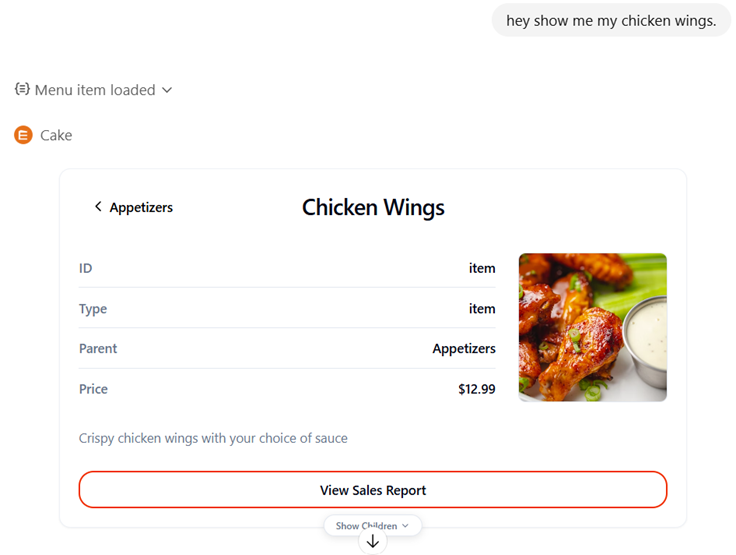This screenshot has height=555, width=736.
Task: Click the ID row label
Action: coord(86,268)
